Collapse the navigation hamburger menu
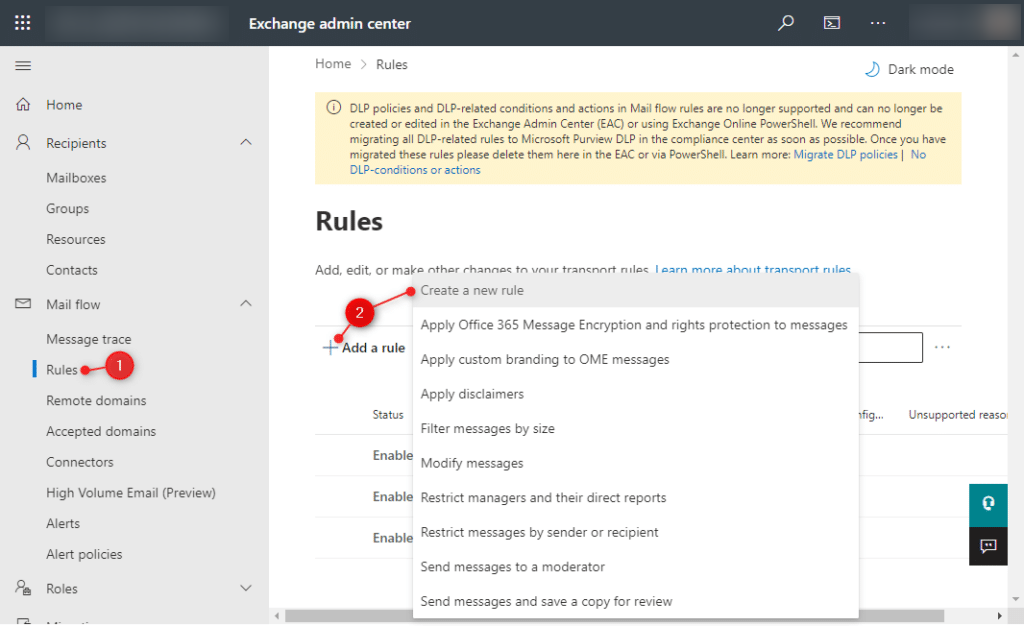 22,66
